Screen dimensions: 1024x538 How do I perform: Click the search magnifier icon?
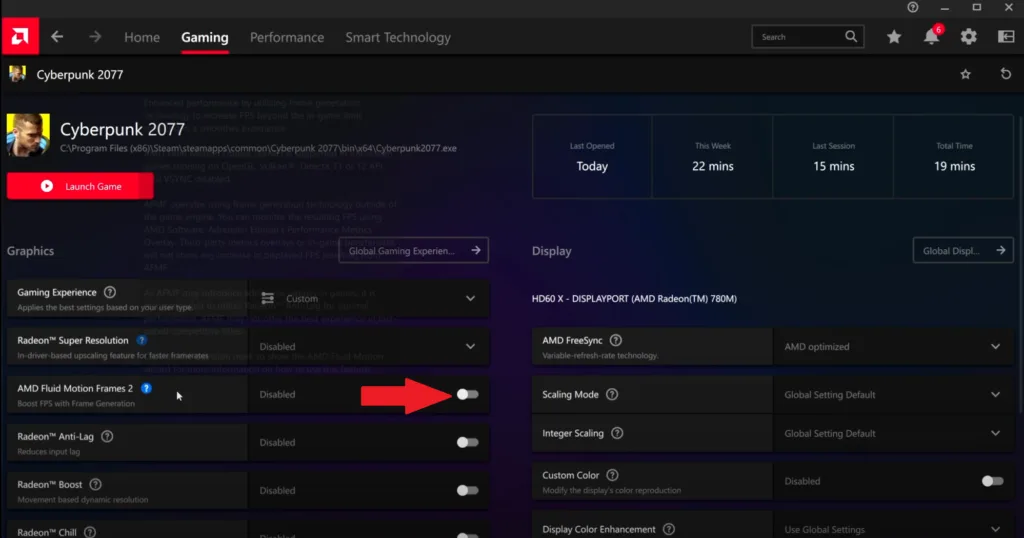851,37
